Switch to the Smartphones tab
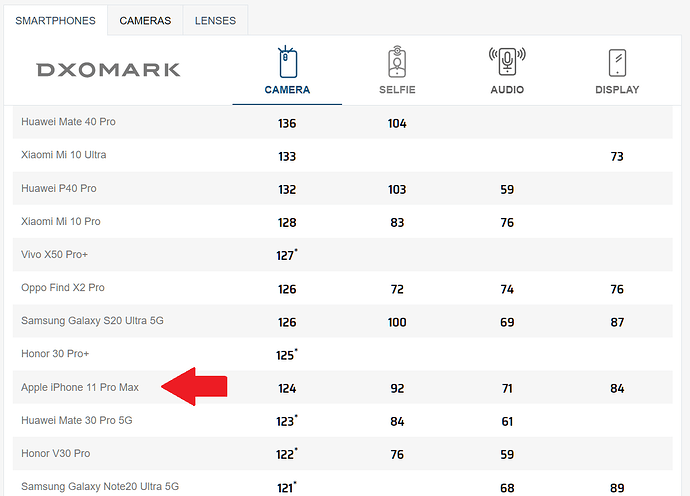The image size is (690, 496). (x=55, y=21)
